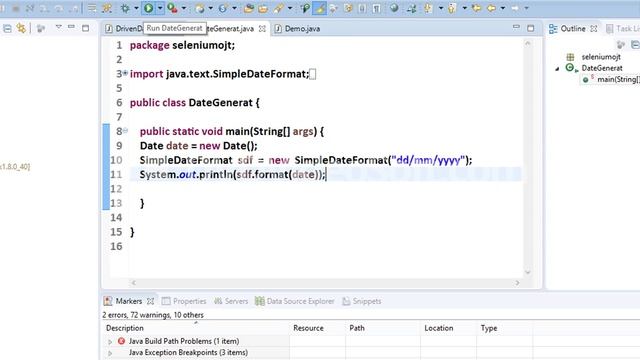Place cursor on System.out.println line 11

tap(233, 175)
